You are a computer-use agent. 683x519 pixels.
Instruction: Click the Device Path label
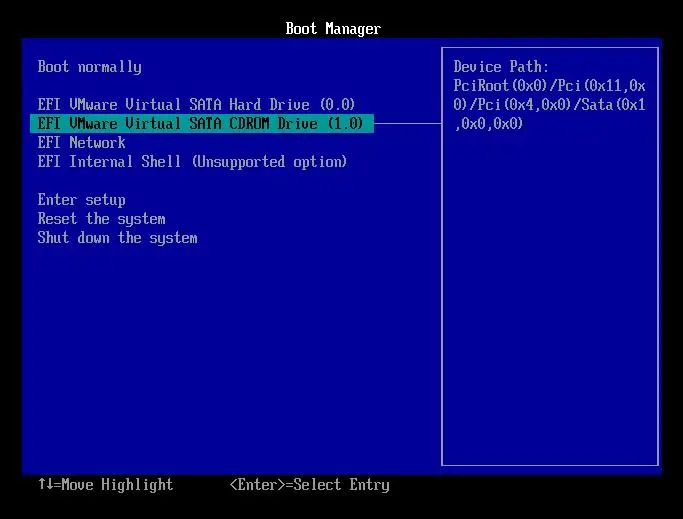tap(501, 67)
